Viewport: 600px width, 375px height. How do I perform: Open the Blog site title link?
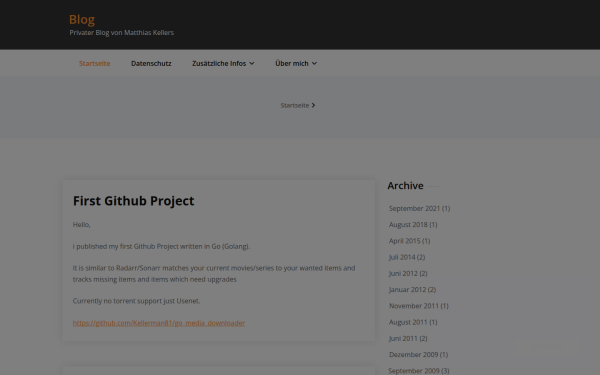[82, 20]
